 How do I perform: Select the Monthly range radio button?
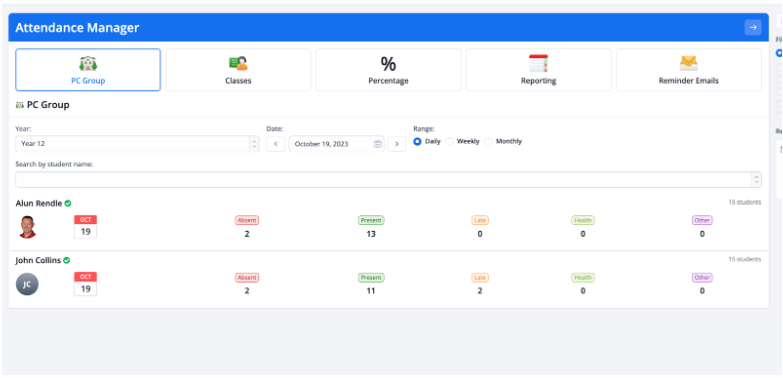(x=488, y=141)
